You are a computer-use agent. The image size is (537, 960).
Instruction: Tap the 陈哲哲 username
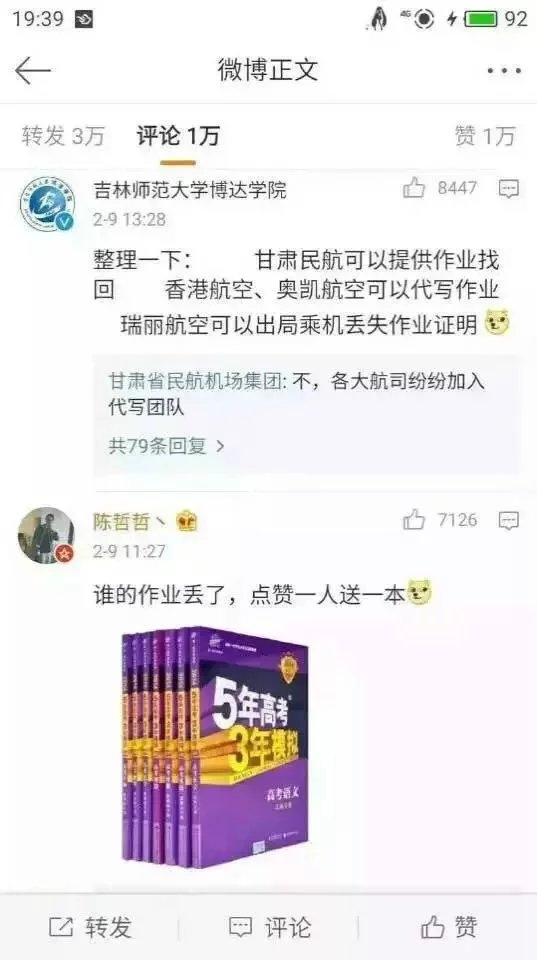(121, 522)
